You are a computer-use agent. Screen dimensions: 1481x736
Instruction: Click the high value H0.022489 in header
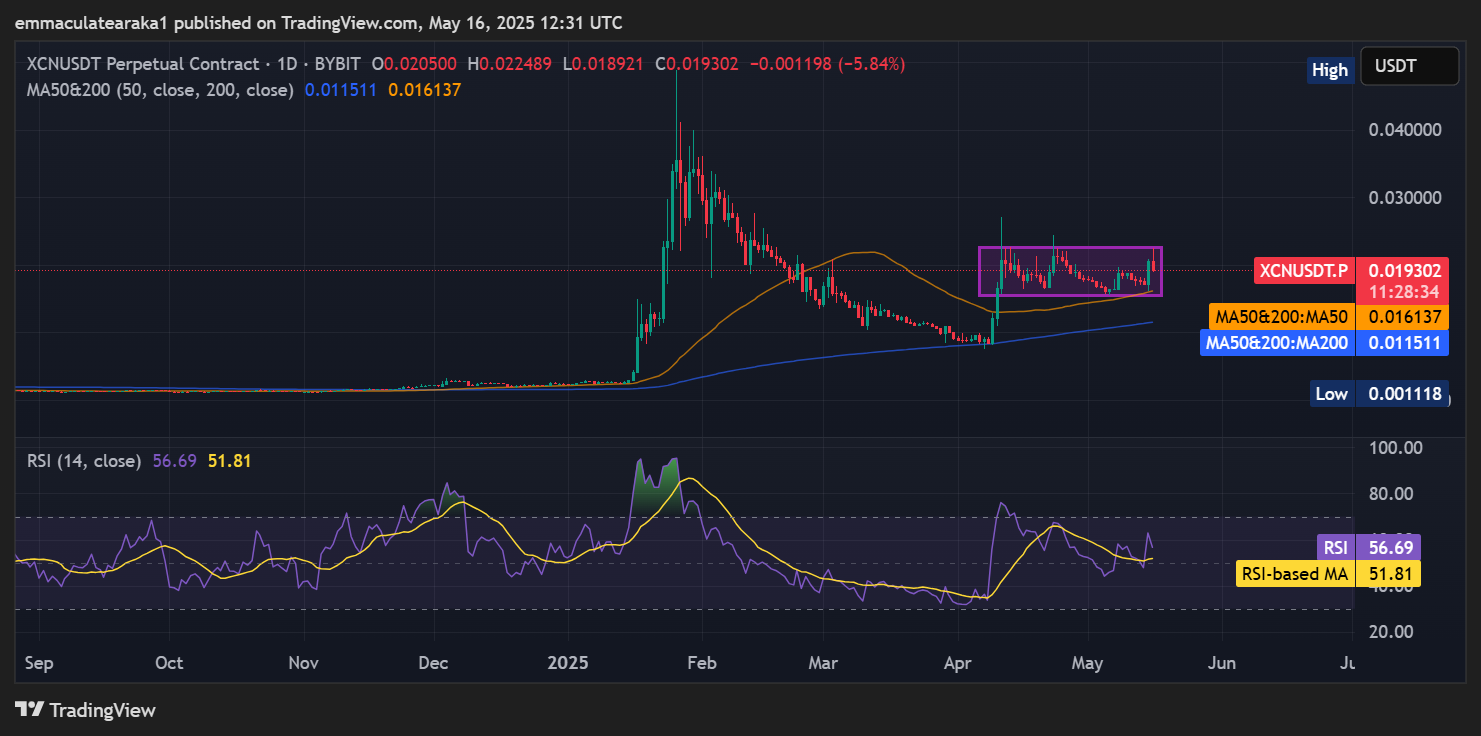pos(509,64)
